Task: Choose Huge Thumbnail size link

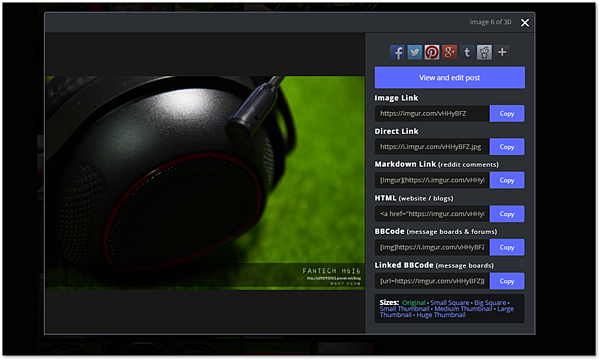Action: 441,315
